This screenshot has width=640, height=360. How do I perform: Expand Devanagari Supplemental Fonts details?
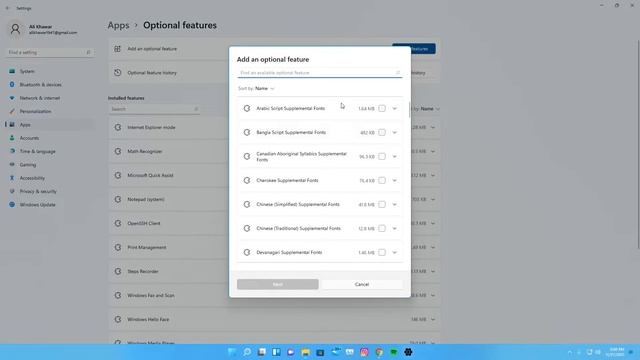tap(395, 253)
